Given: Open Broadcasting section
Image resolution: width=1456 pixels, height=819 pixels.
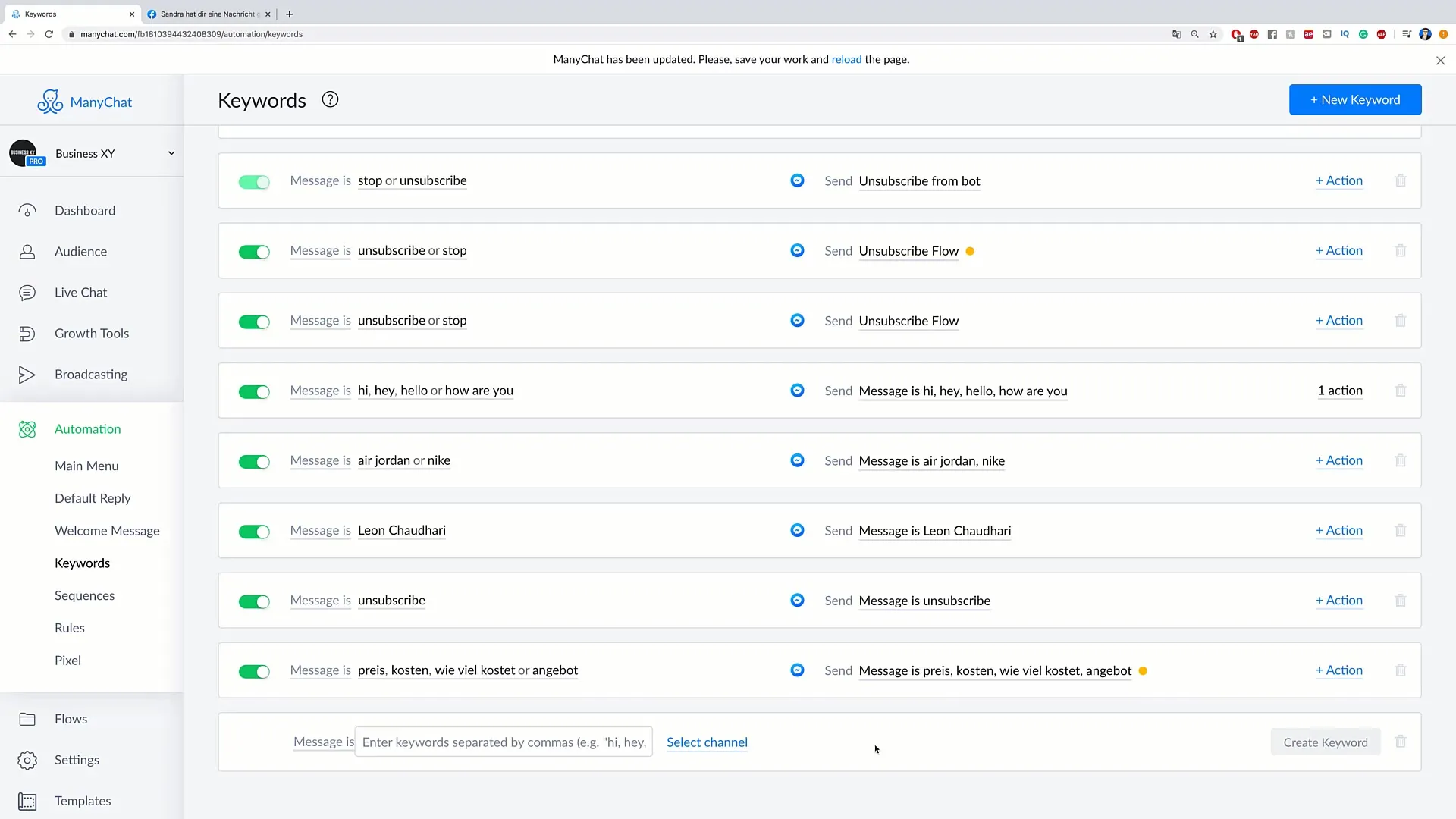Looking at the screenshot, I should pos(91,374).
